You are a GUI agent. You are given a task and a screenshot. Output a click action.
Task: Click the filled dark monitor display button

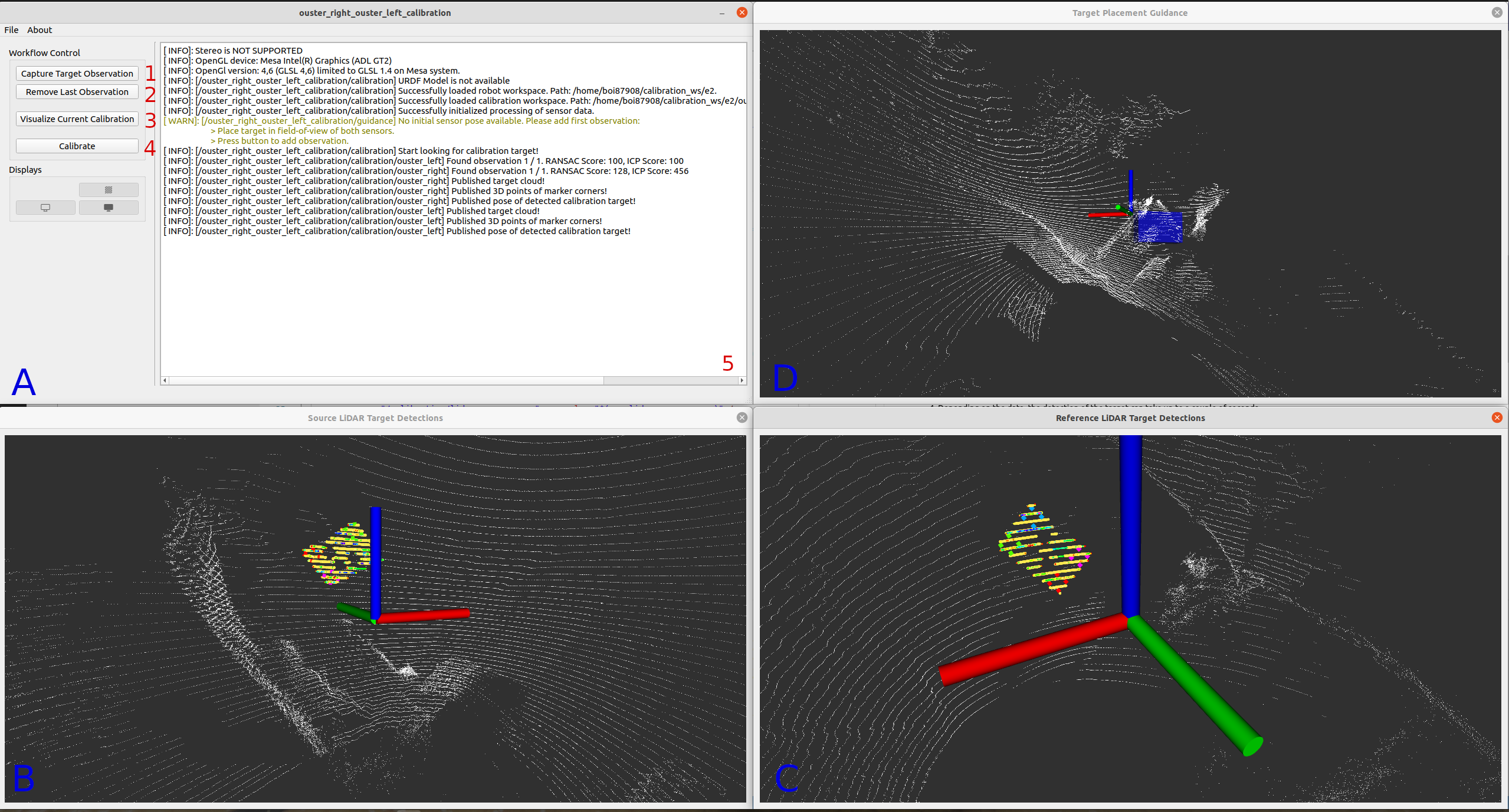pyautogui.click(x=109, y=208)
